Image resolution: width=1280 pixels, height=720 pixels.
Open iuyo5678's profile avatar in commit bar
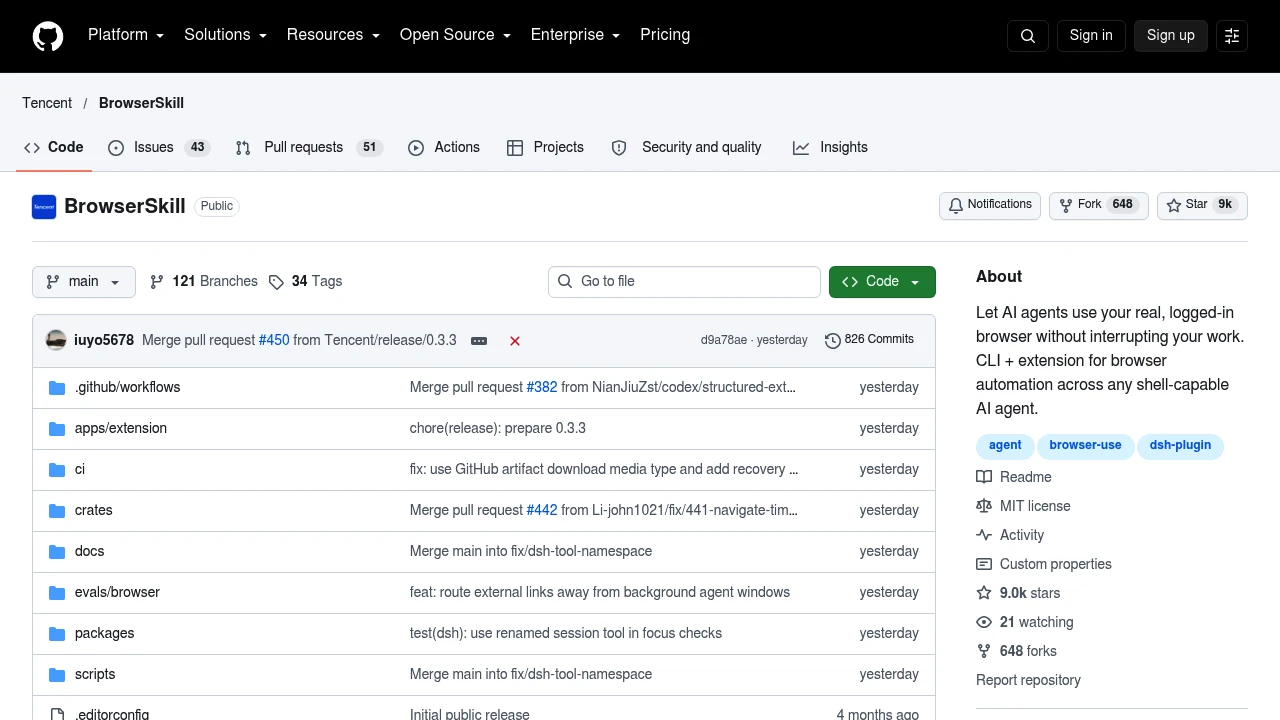coord(56,340)
